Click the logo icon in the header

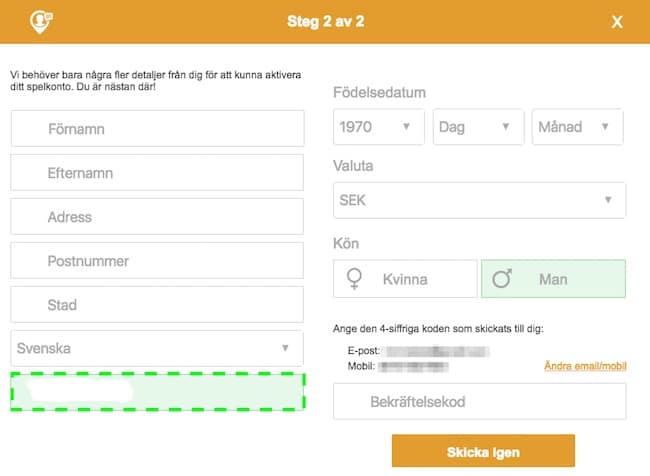coord(42,22)
